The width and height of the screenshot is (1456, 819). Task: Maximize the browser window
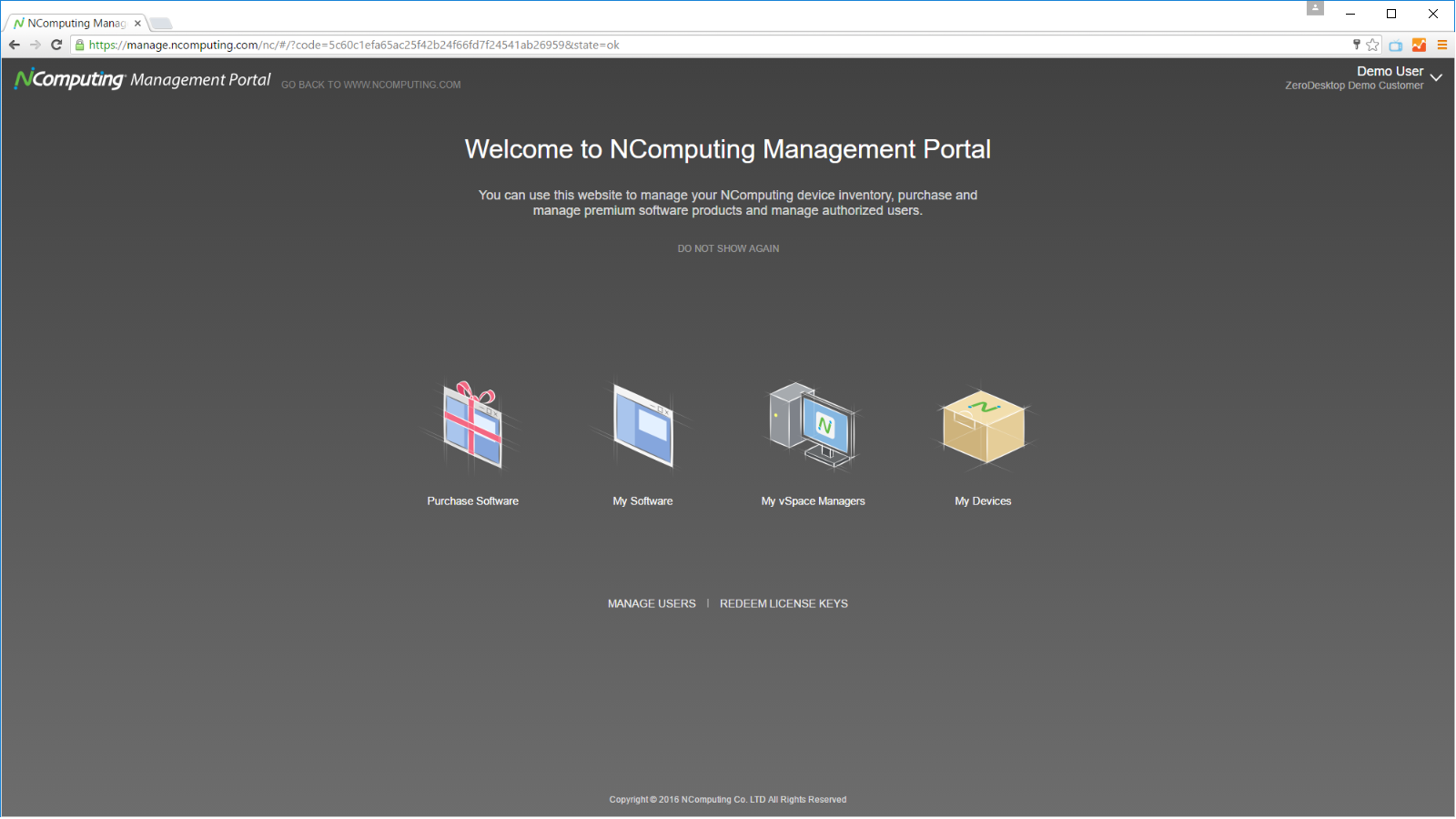coord(1391,14)
